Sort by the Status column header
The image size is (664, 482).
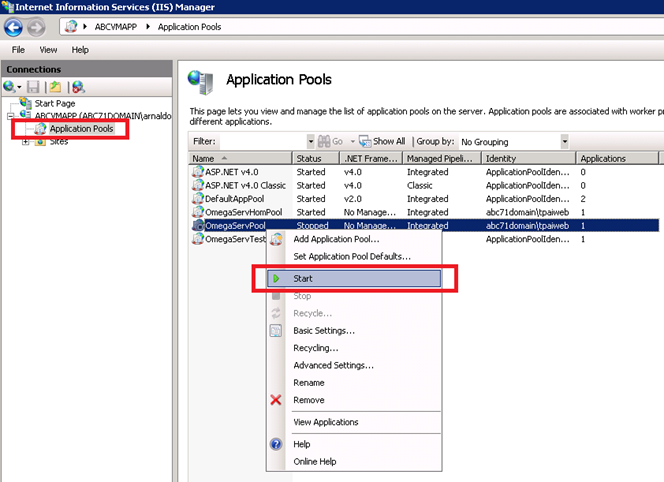click(x=316, y=158)
